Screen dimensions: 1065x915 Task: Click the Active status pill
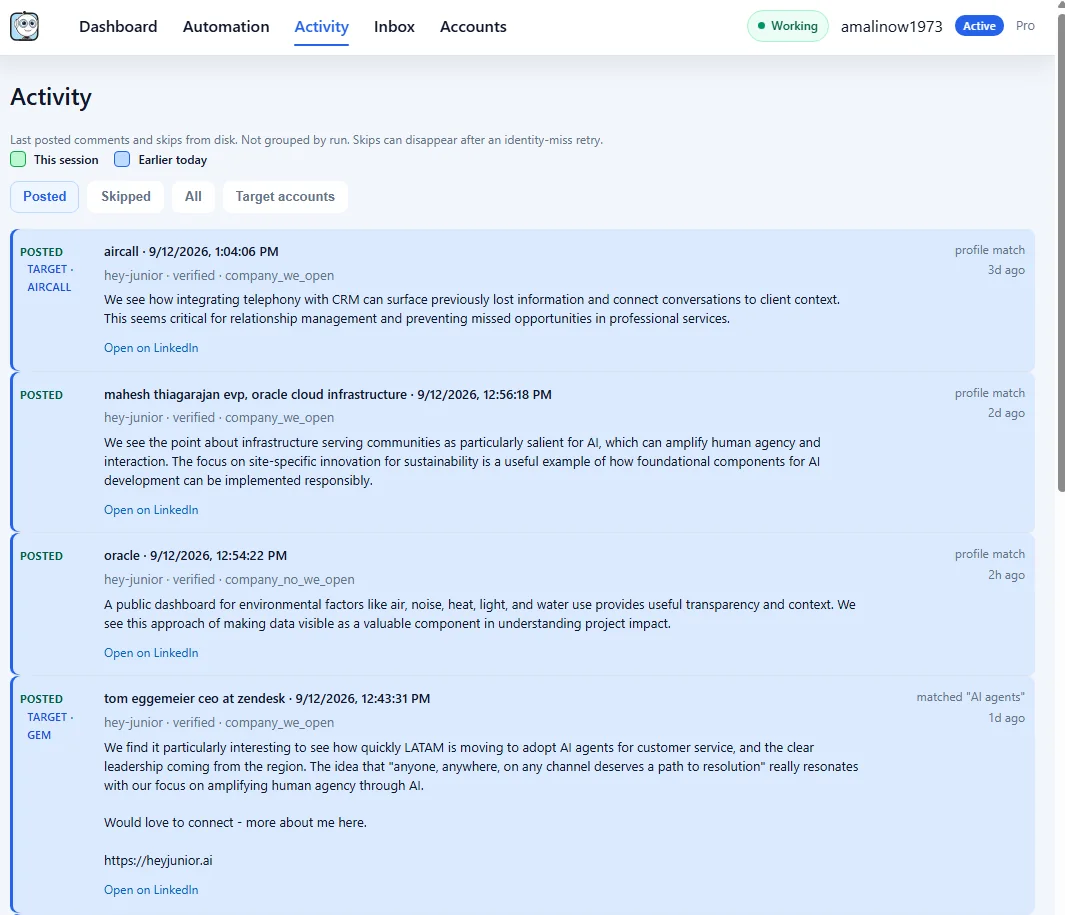[x=979, y=26]
